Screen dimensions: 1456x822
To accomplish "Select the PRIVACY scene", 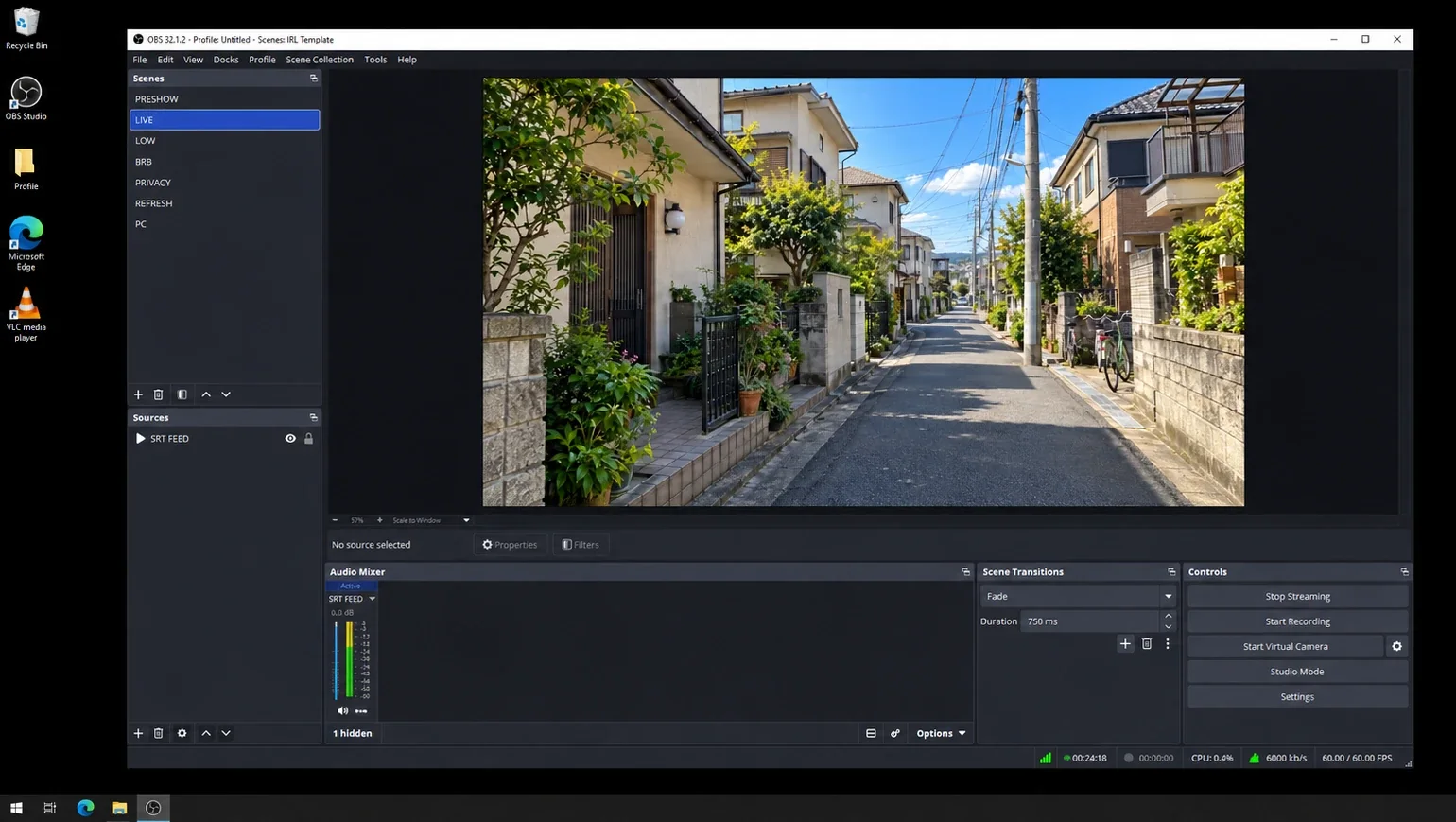I will coord(224,183).
